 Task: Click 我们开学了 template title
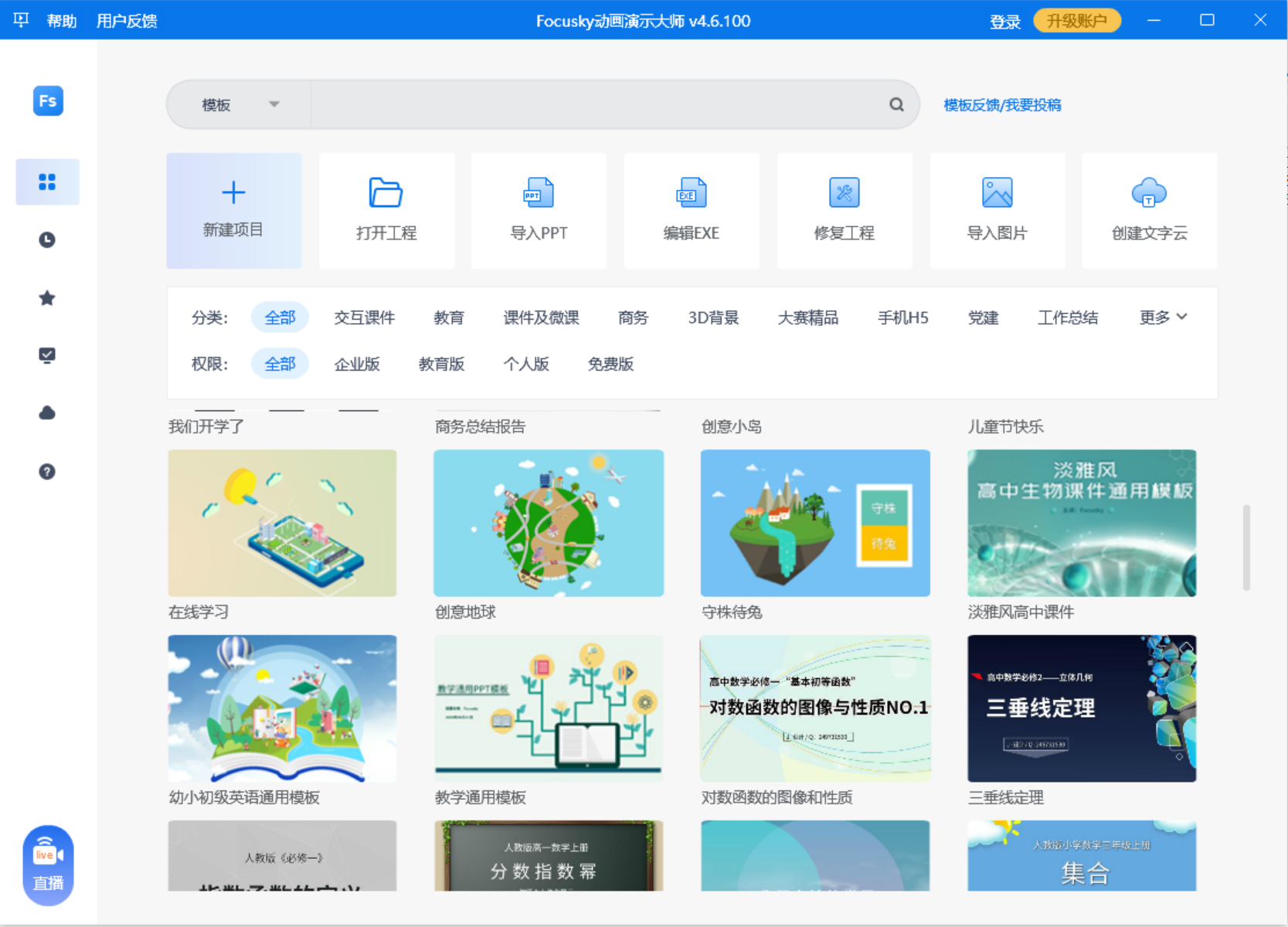pyautogui.click(x=206, y=426)
